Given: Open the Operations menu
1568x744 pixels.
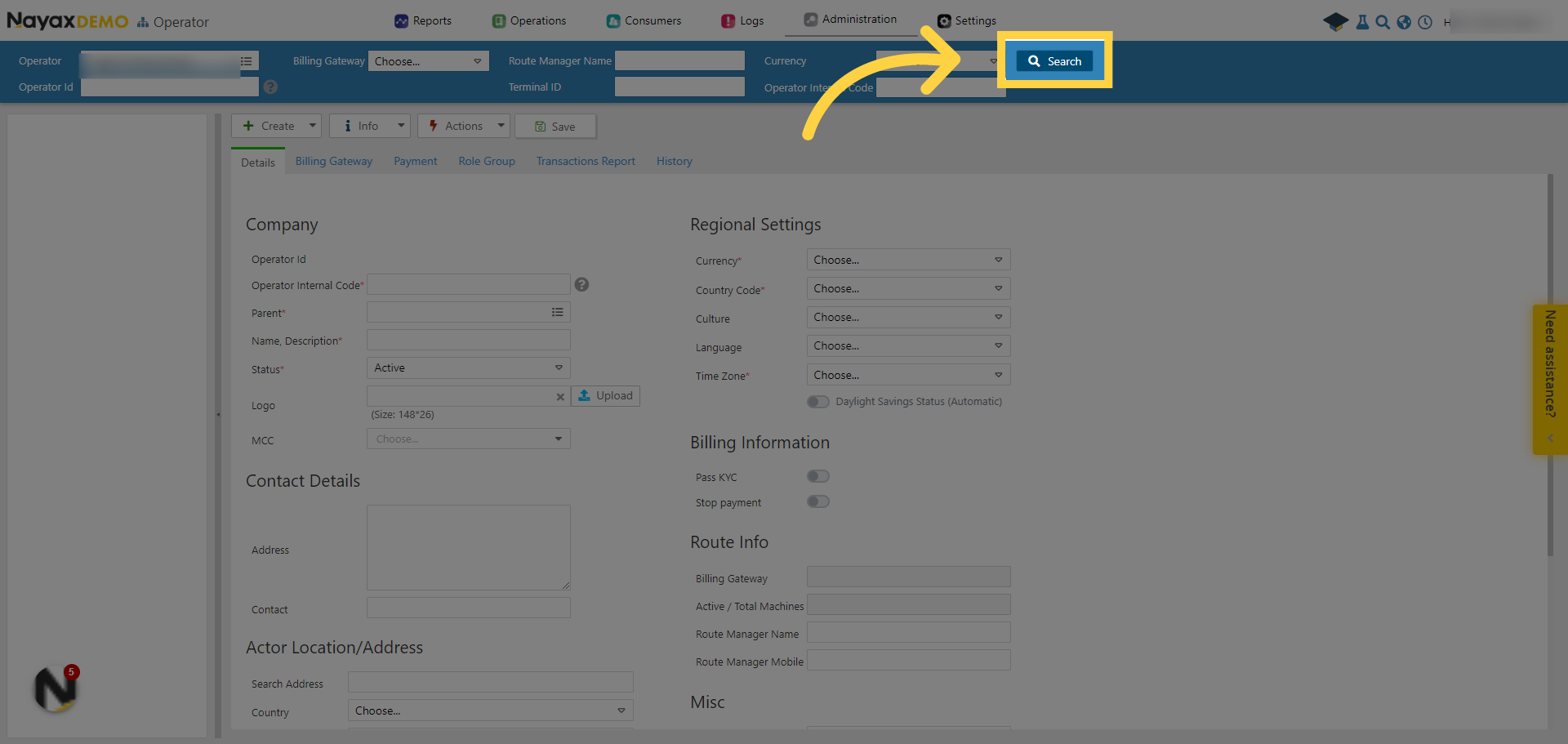Looking at the screenshot, I should 529,20.
